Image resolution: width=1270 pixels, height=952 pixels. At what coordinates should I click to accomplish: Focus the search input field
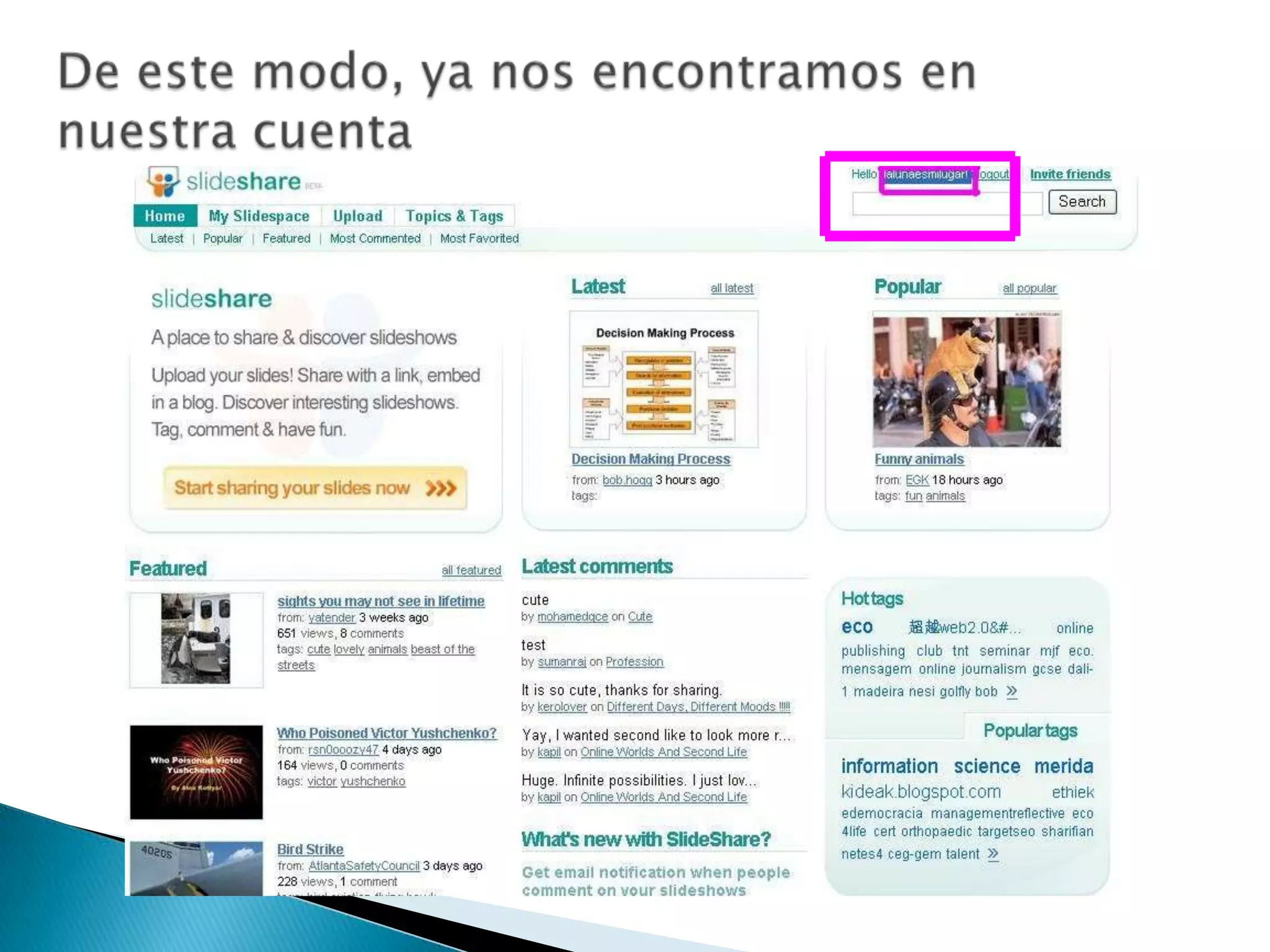pos(947,203)
